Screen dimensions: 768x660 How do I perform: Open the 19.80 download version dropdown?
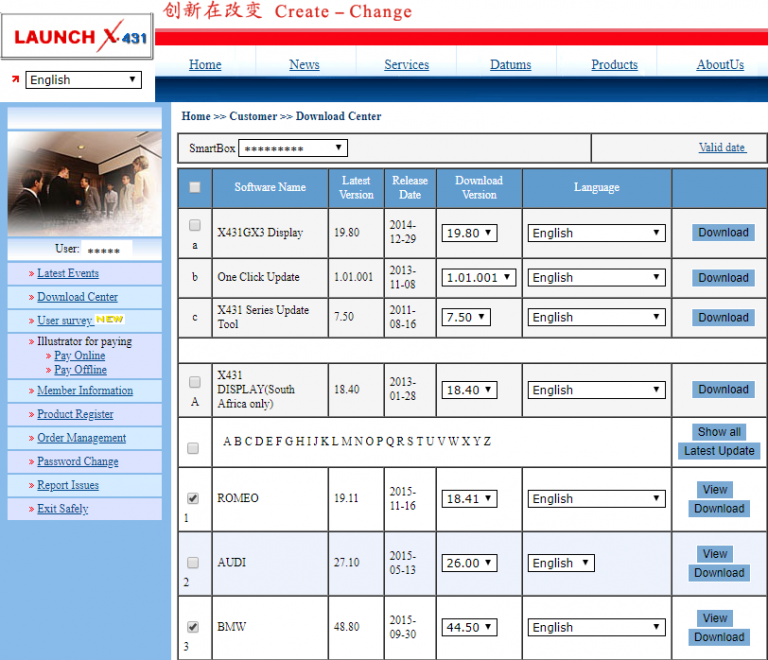469,233
